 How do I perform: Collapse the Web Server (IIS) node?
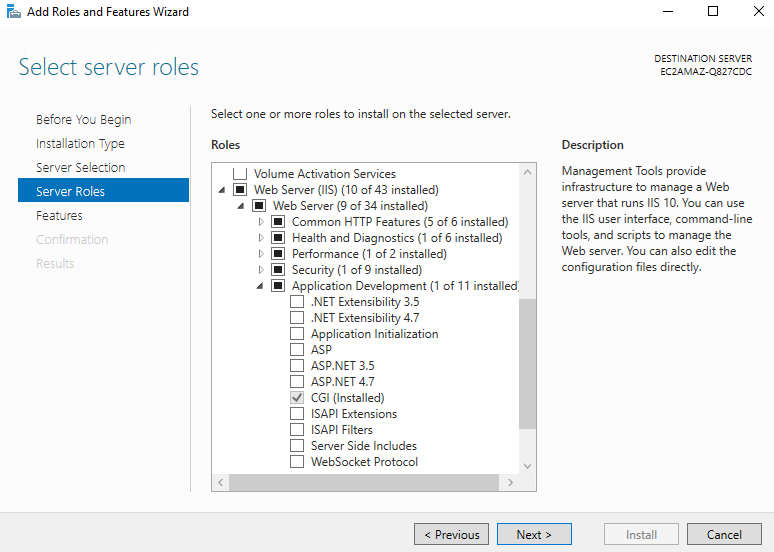(x=222, y=190)
